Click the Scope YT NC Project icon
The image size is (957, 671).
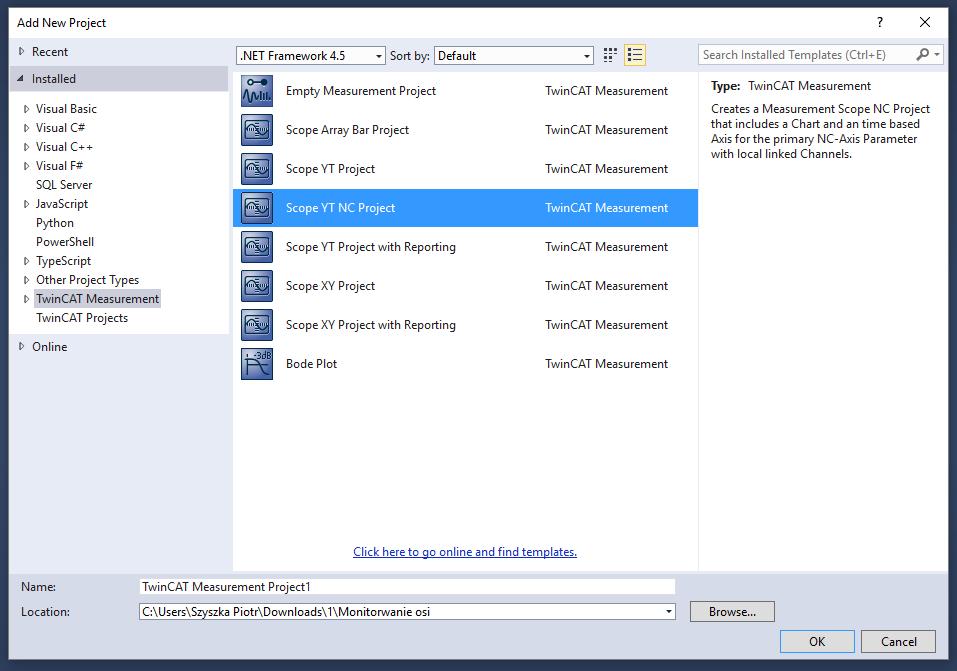coord(257,208)
